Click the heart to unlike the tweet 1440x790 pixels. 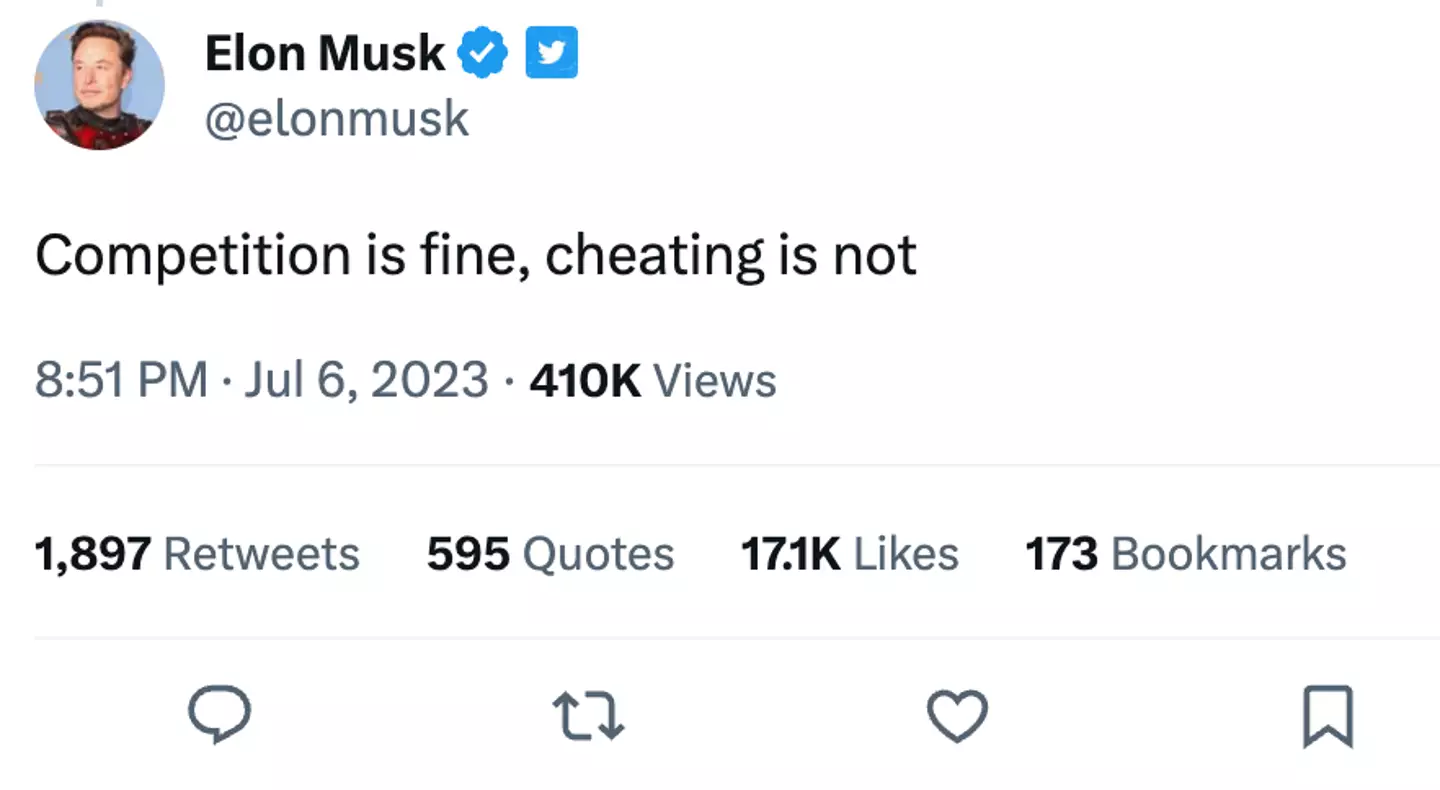[x=957, y=716]
